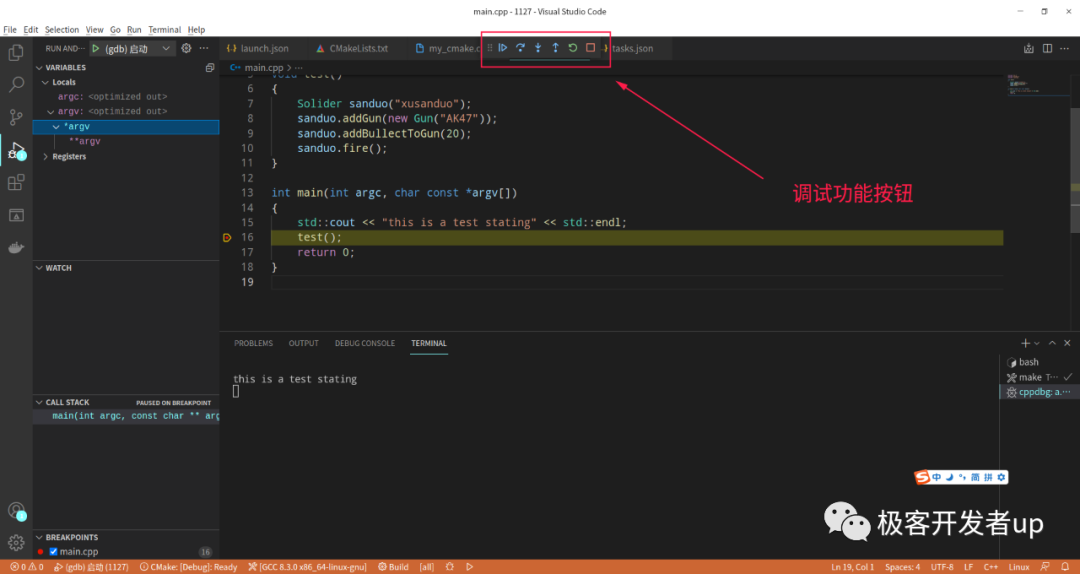Viewport: 1080px width, 574px height.
Task: Open editor more actions ellipsis
Action: tap(1066, 48)
